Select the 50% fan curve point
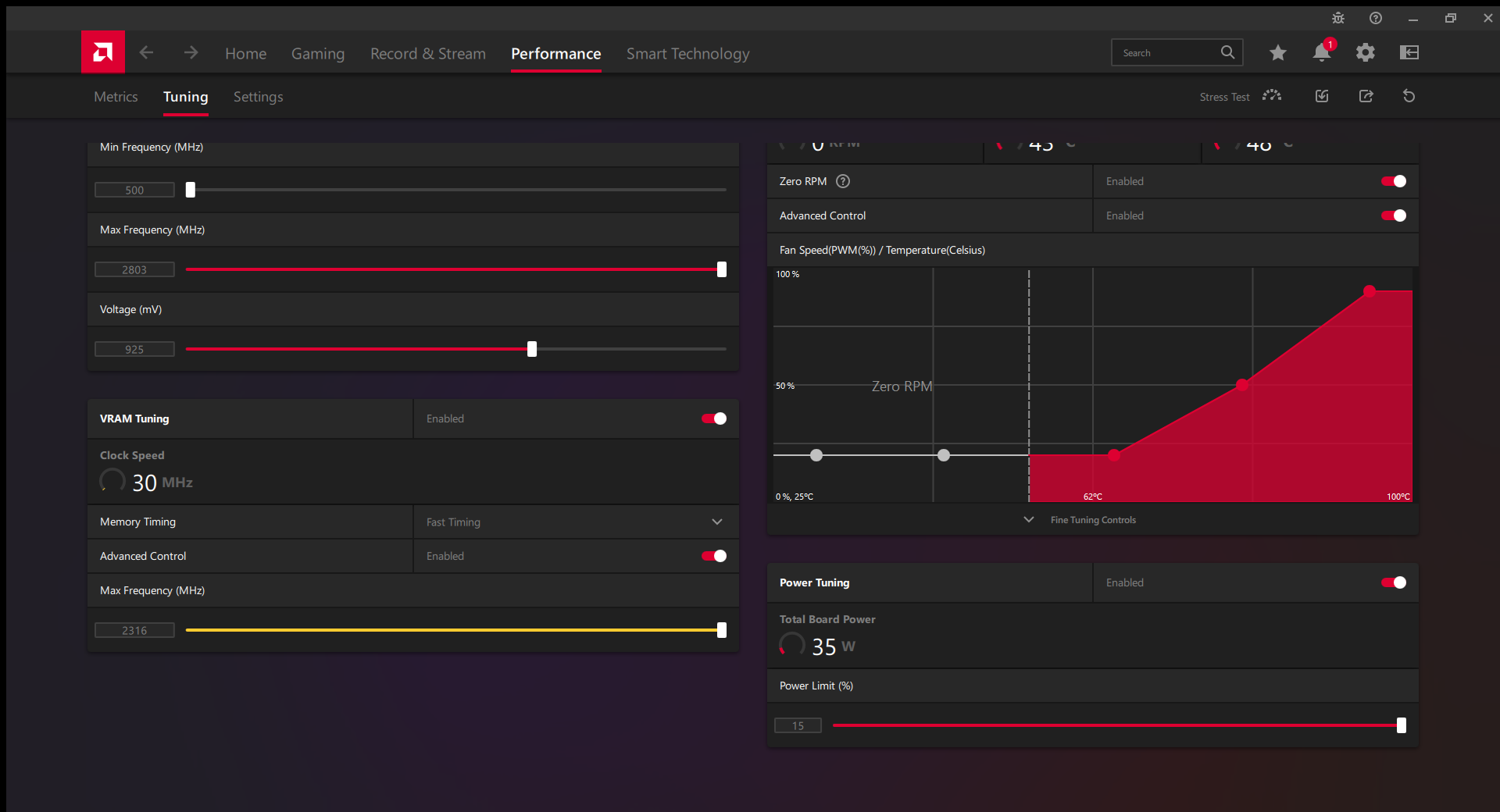1500x812 pixels. click(1242, 385)
